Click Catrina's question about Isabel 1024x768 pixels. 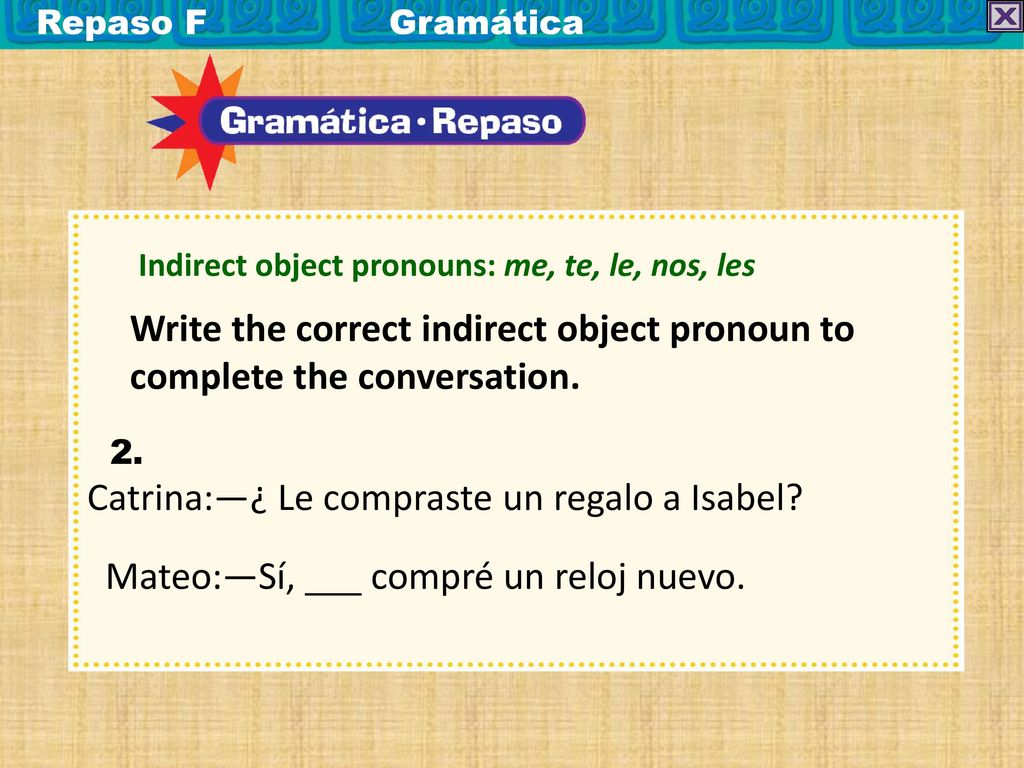tap(445, 499)
